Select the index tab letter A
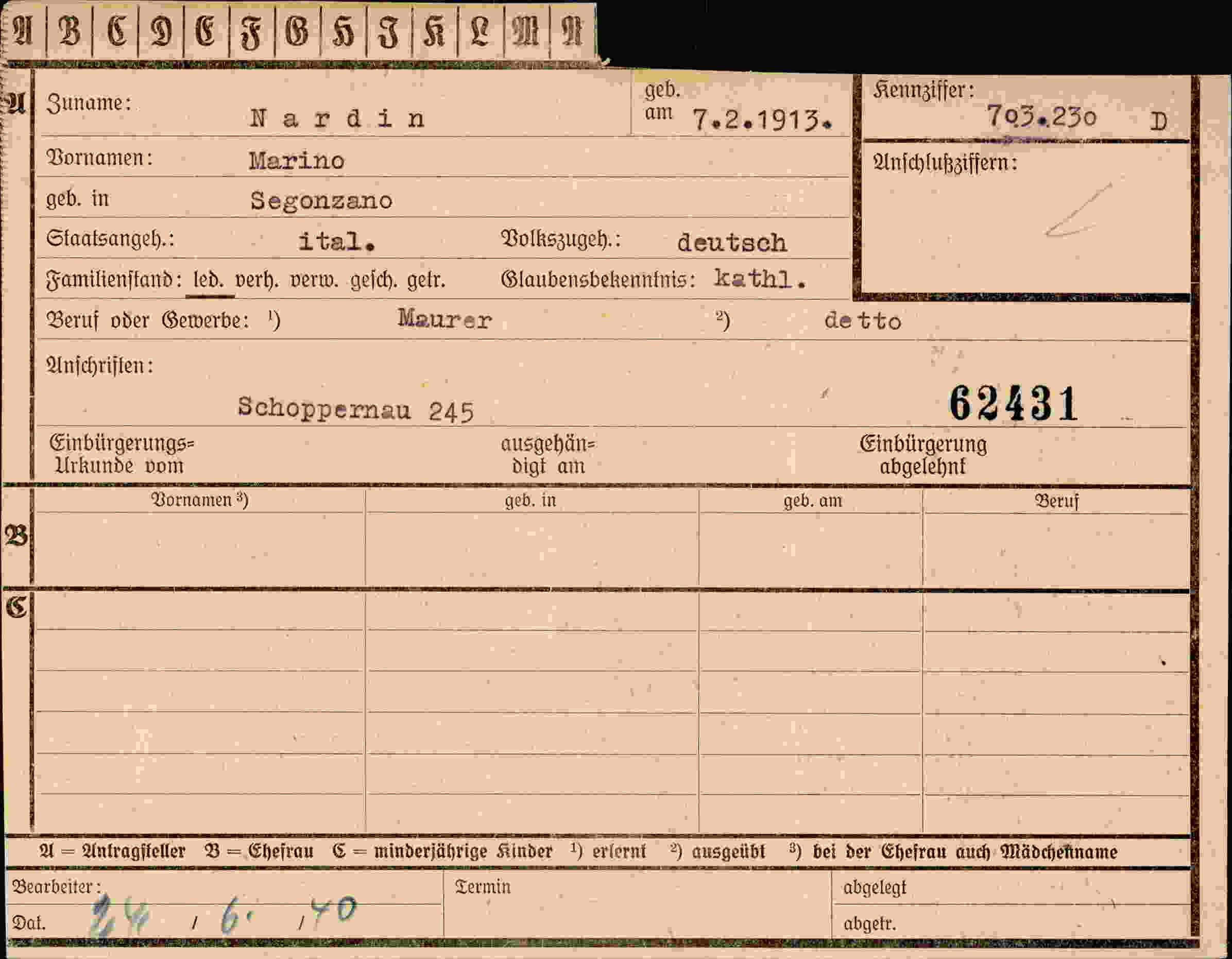 click(23, 31)
